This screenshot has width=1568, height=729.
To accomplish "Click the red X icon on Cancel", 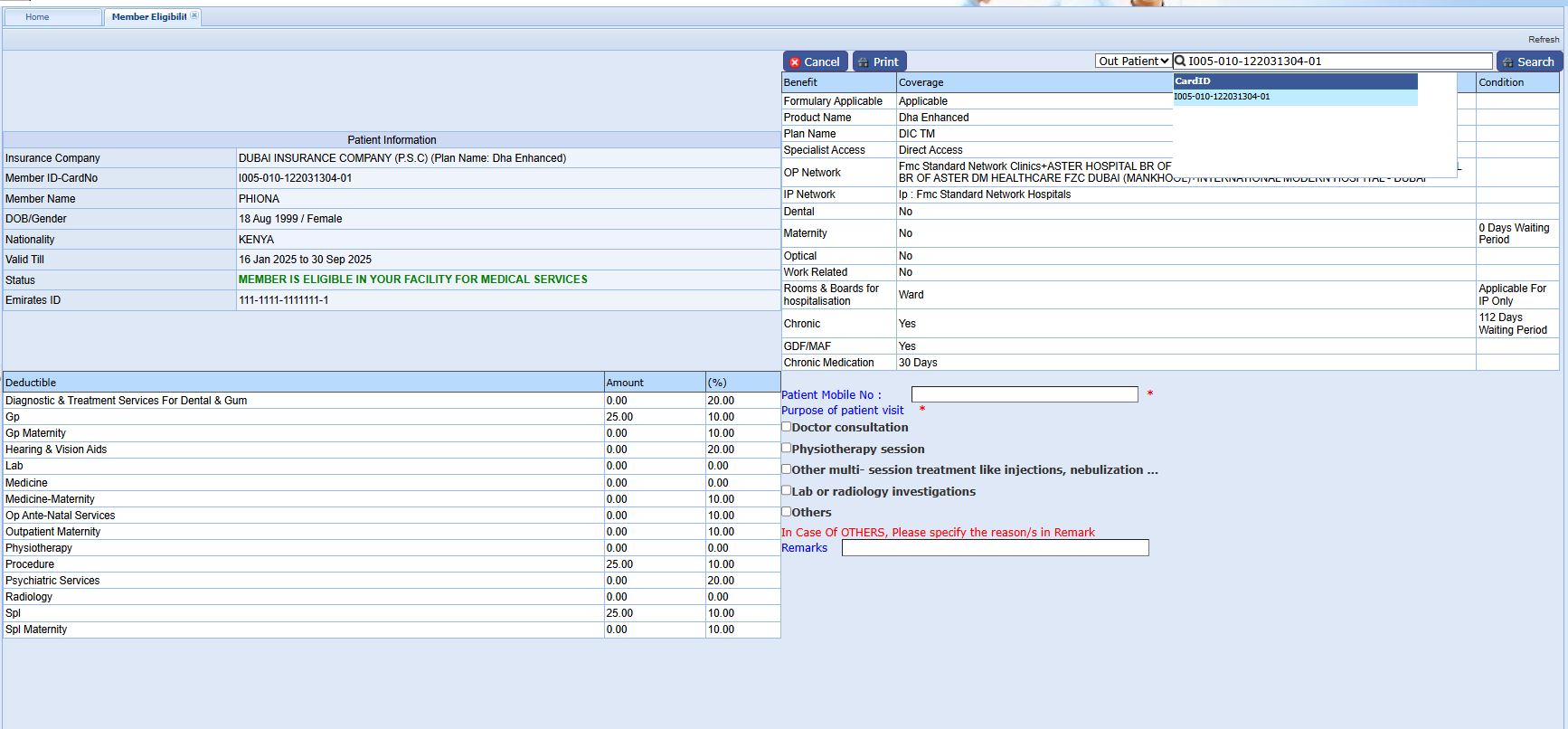I will pyautogui.click(x=795, y=62).
